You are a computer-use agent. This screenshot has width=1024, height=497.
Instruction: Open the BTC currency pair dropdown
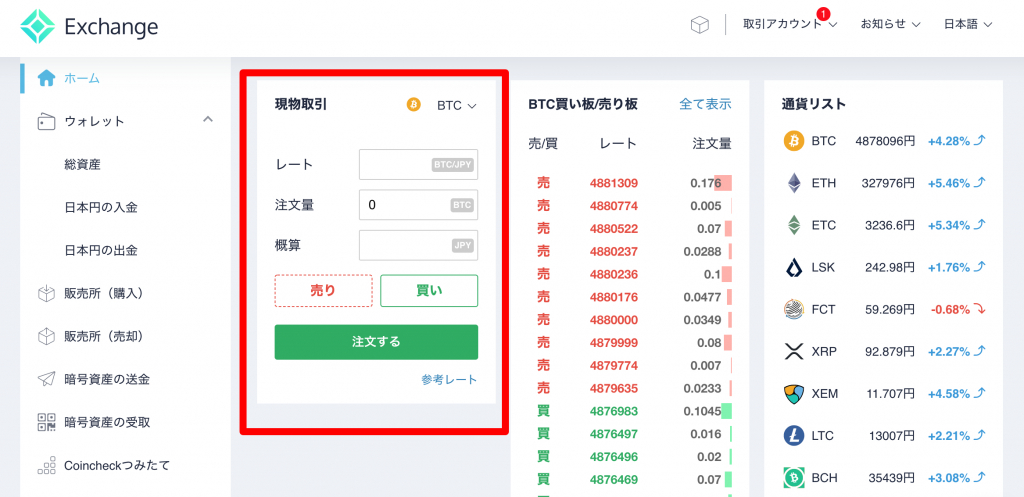coord(455,105)
